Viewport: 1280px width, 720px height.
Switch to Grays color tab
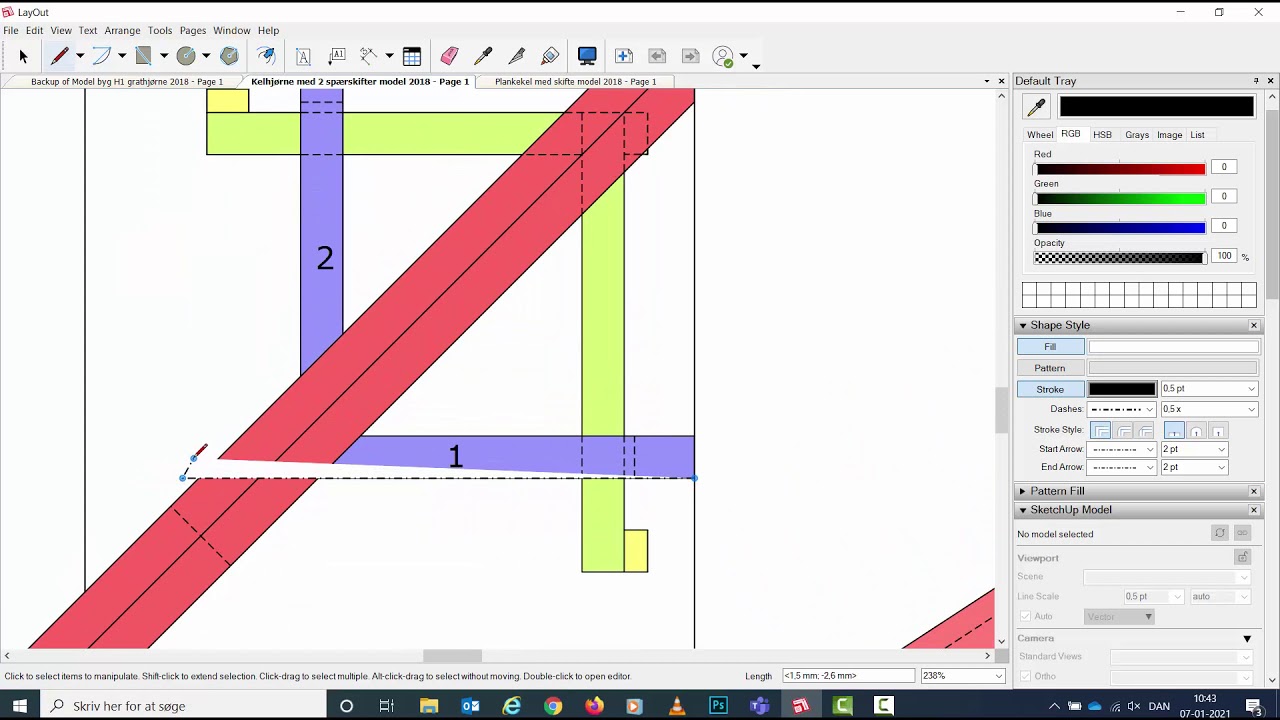[1137, 135]
